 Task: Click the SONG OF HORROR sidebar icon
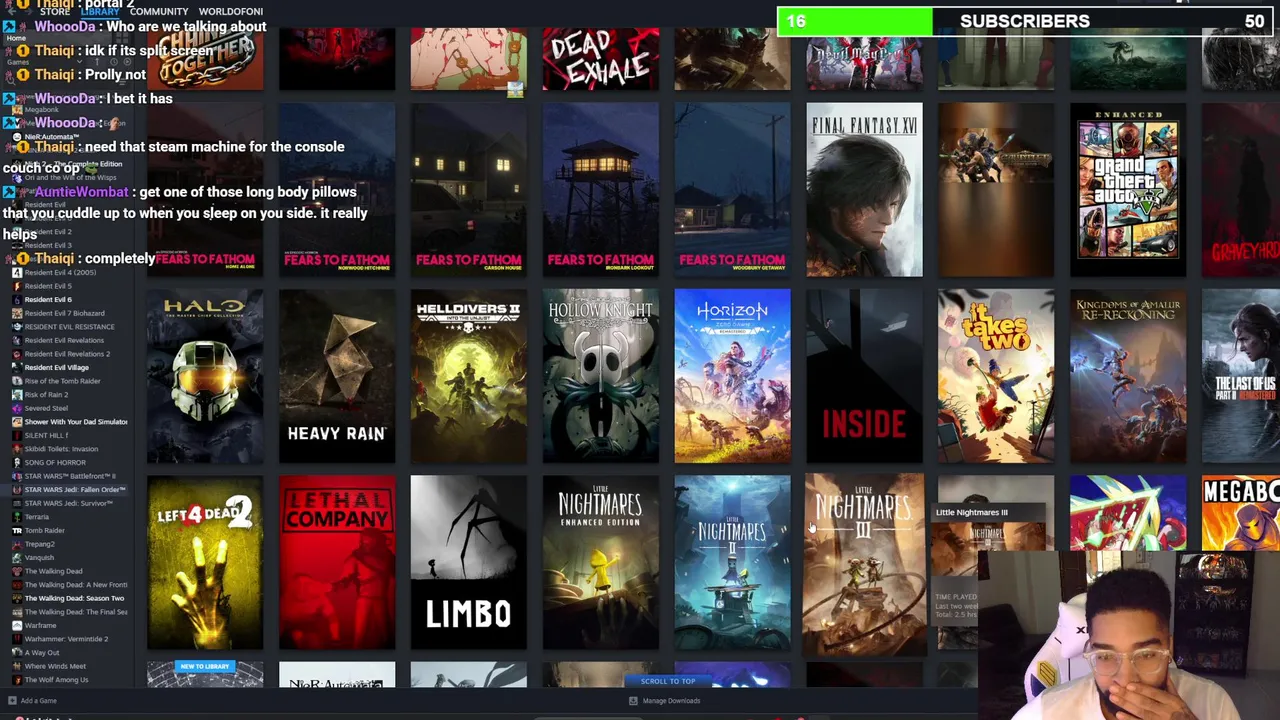(17, 463)
